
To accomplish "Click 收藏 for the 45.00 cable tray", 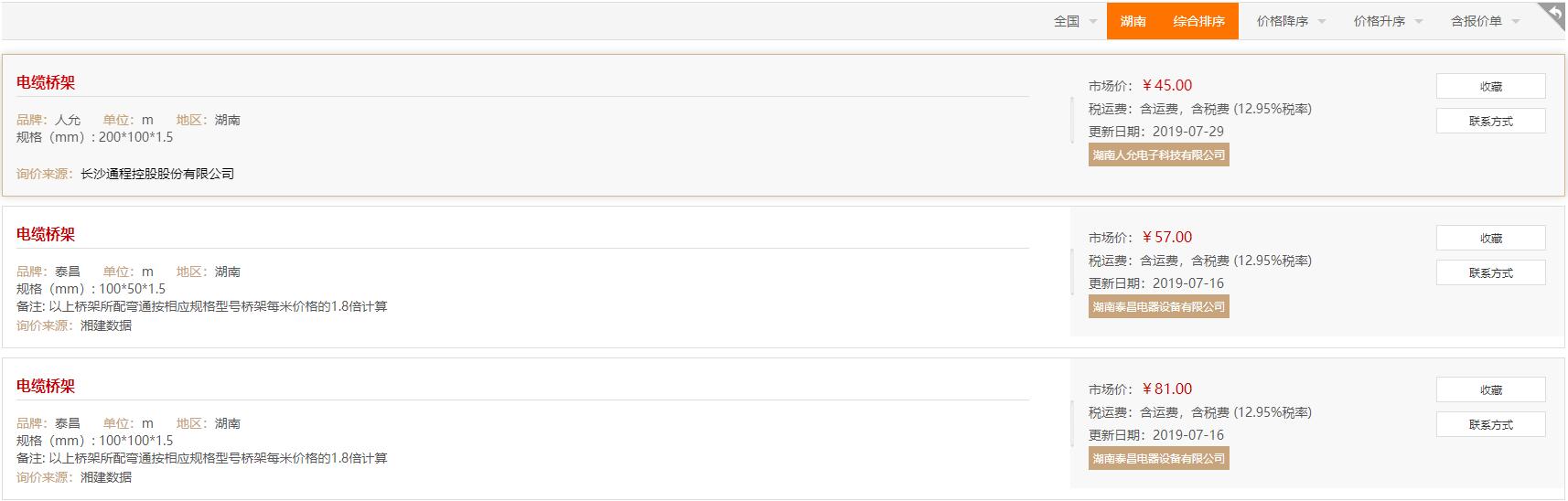I will pos(1490,86).
